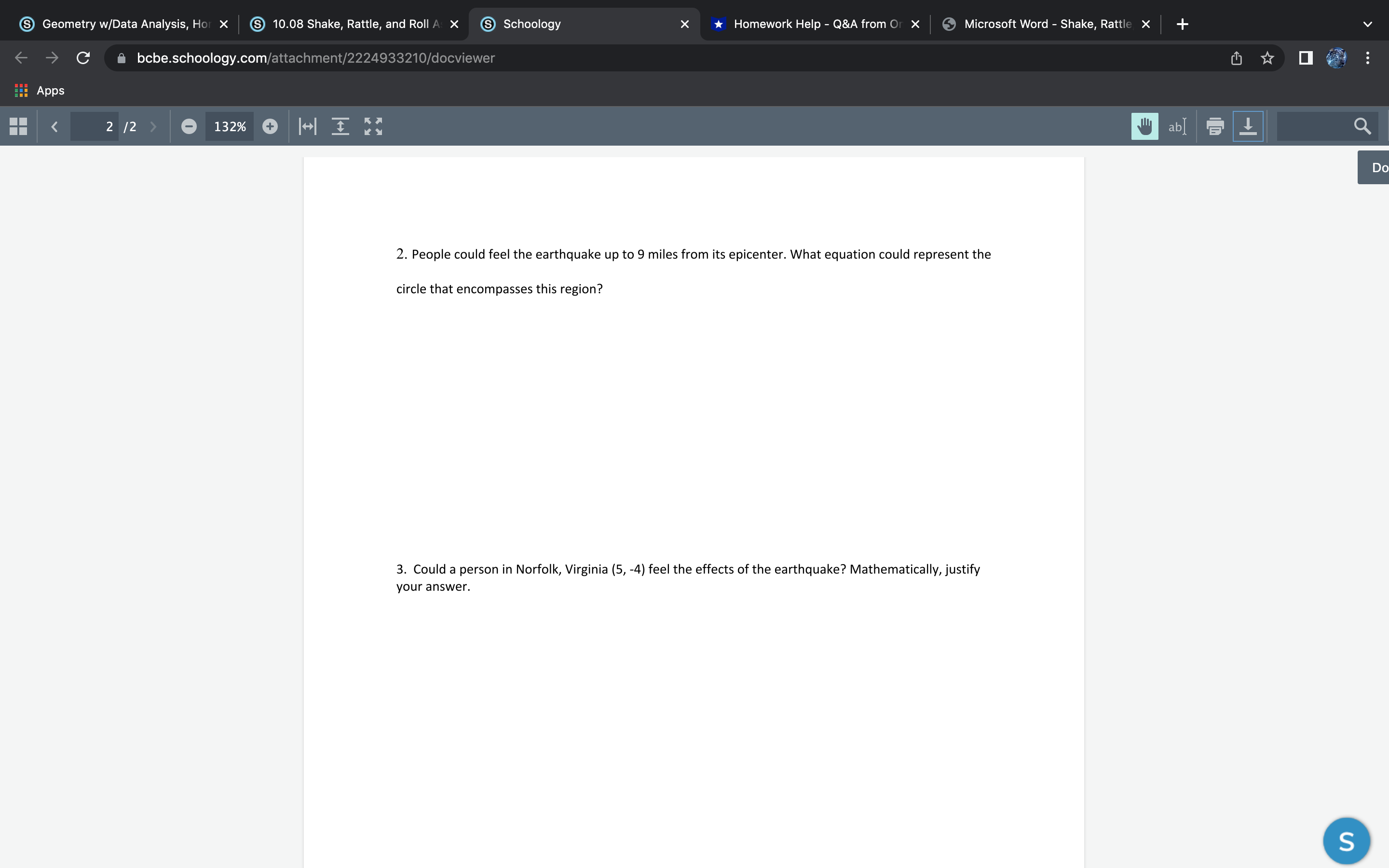Image resolution: width=1389 pixels, height=868 pixels.
Task: Go to the previous page
Action: pos(54,126)
